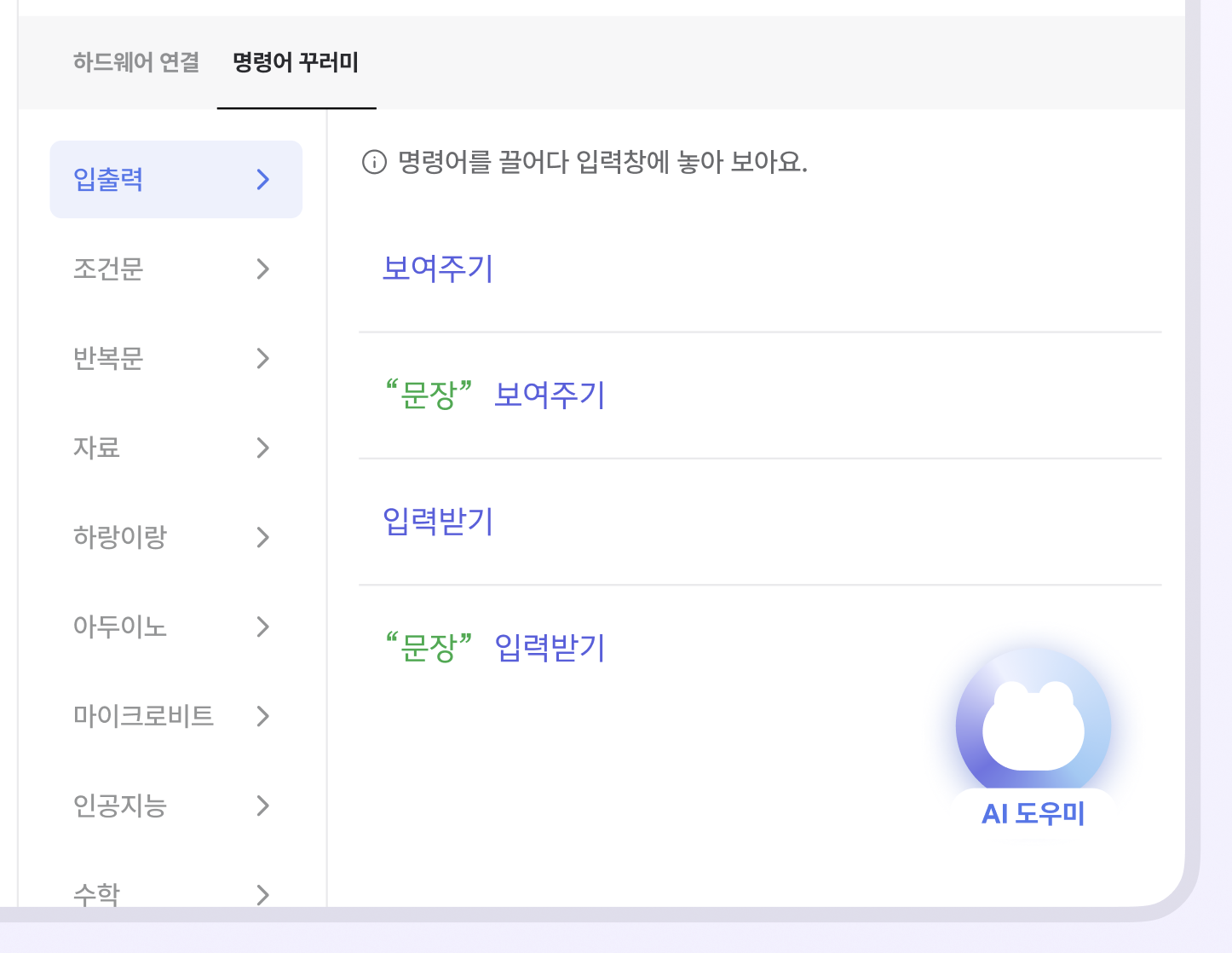Viewport: 1232px width, 953px height.
Task: Choose the "문장" 보여주기 command
Action: (494, 395)
